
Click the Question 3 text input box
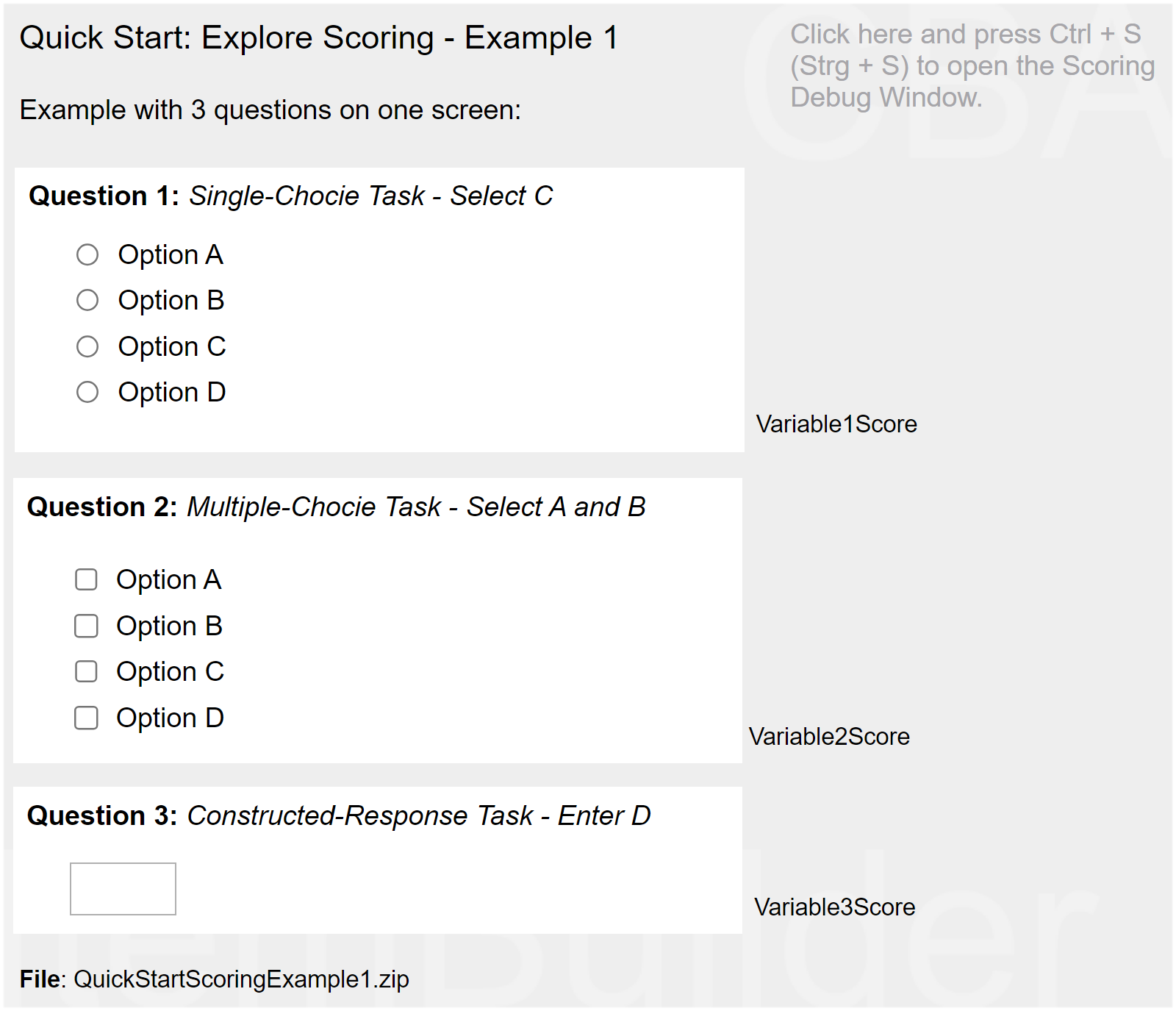[123, 889]
